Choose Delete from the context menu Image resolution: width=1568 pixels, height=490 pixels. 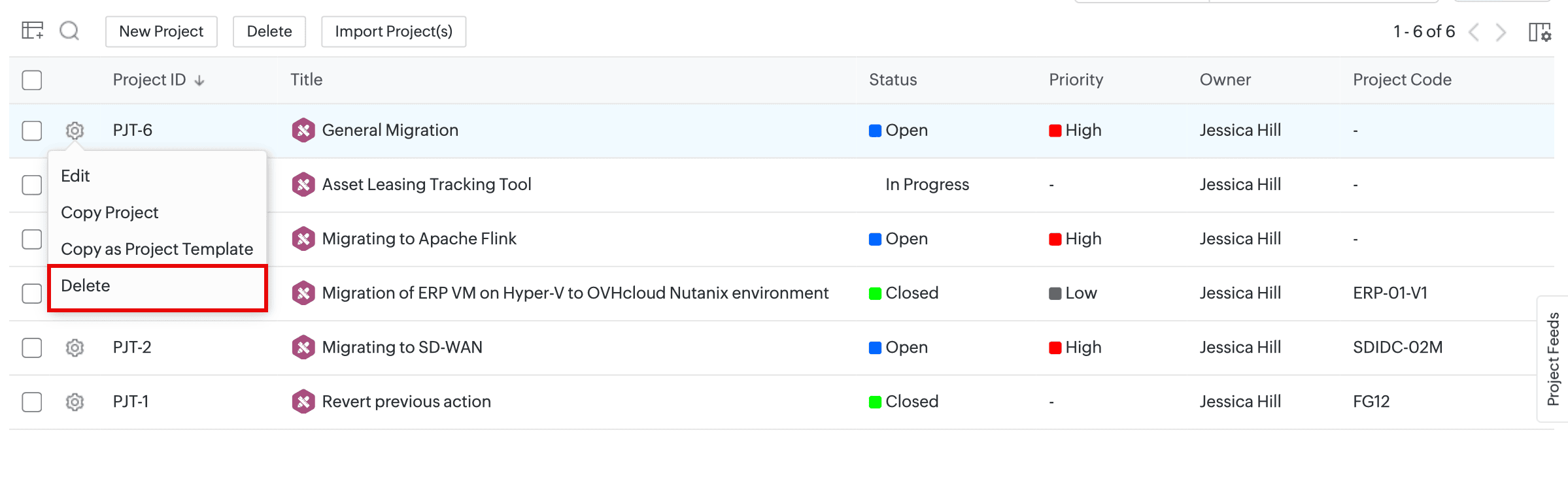pos(86,286)
